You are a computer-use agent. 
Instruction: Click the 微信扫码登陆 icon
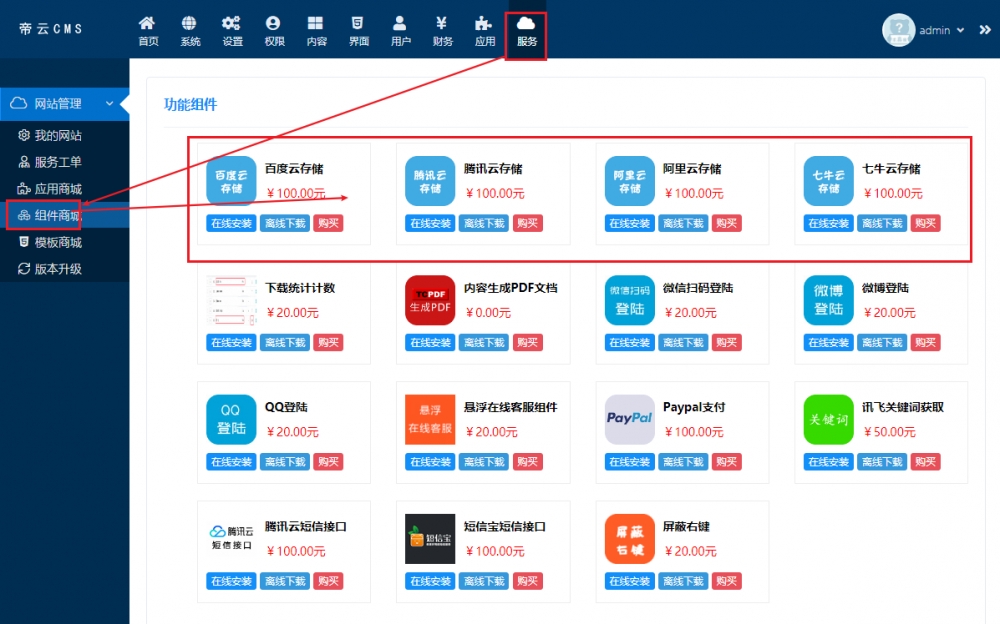629,301
